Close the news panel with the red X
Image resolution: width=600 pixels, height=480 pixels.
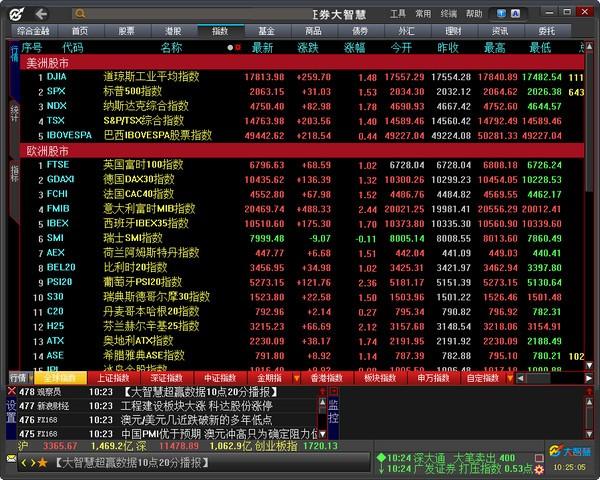(x=11, y=391)
